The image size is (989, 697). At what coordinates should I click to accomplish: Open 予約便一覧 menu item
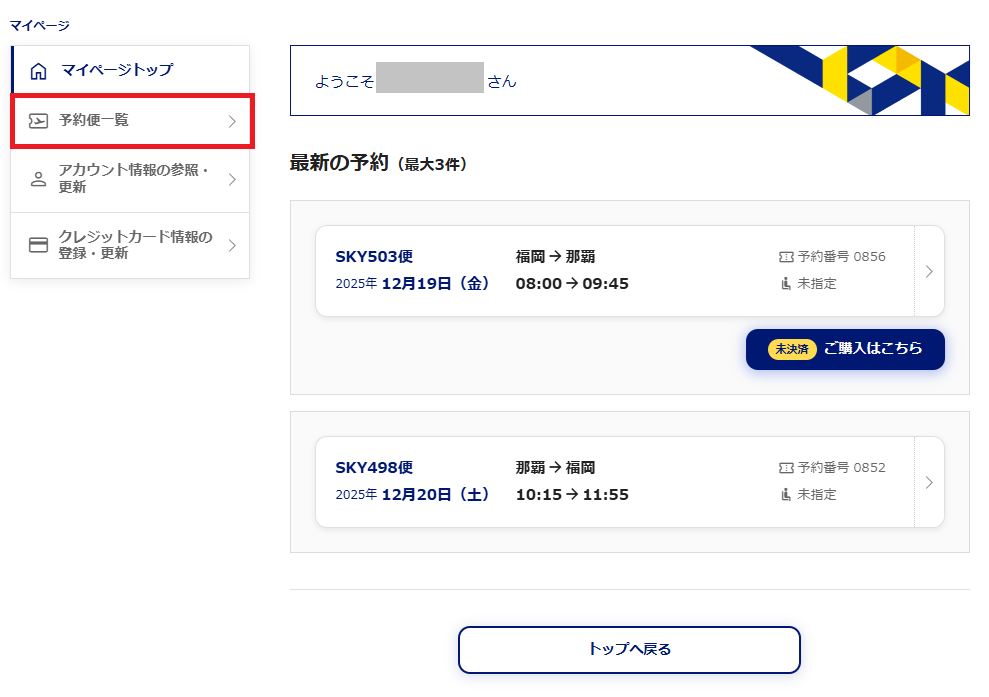click(94, 121)
